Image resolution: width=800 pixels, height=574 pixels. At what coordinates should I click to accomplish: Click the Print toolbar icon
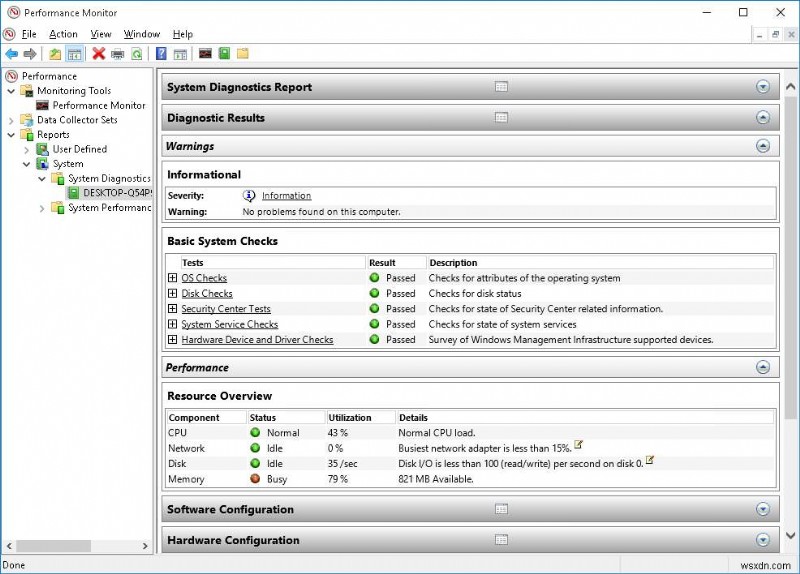click(117, 53)
